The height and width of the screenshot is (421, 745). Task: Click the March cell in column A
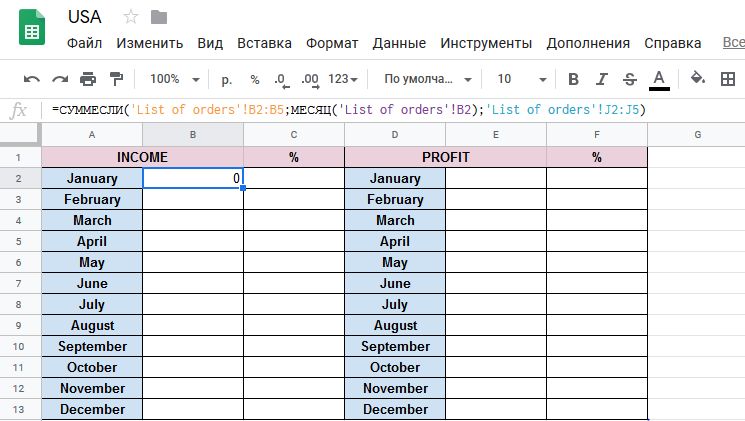(x=92, y=220)
